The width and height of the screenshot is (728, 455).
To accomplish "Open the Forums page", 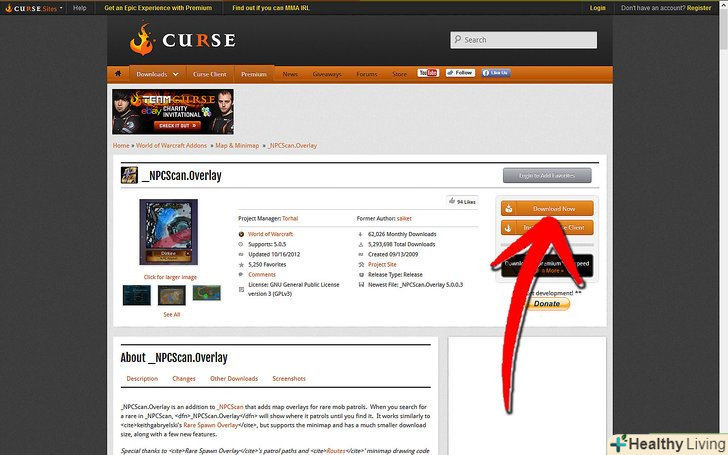I will [x=367, y=74].
